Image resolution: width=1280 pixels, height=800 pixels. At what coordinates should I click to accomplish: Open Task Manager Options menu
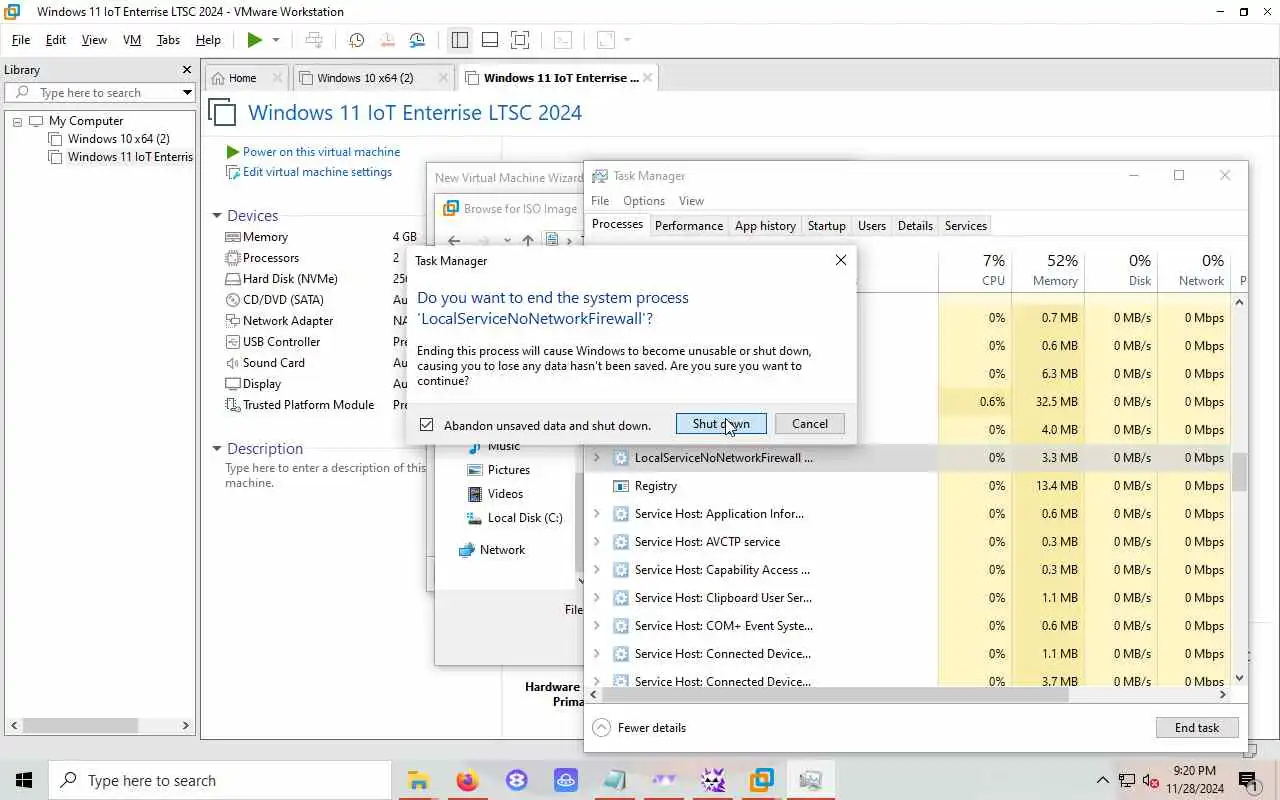click(644, 201)
